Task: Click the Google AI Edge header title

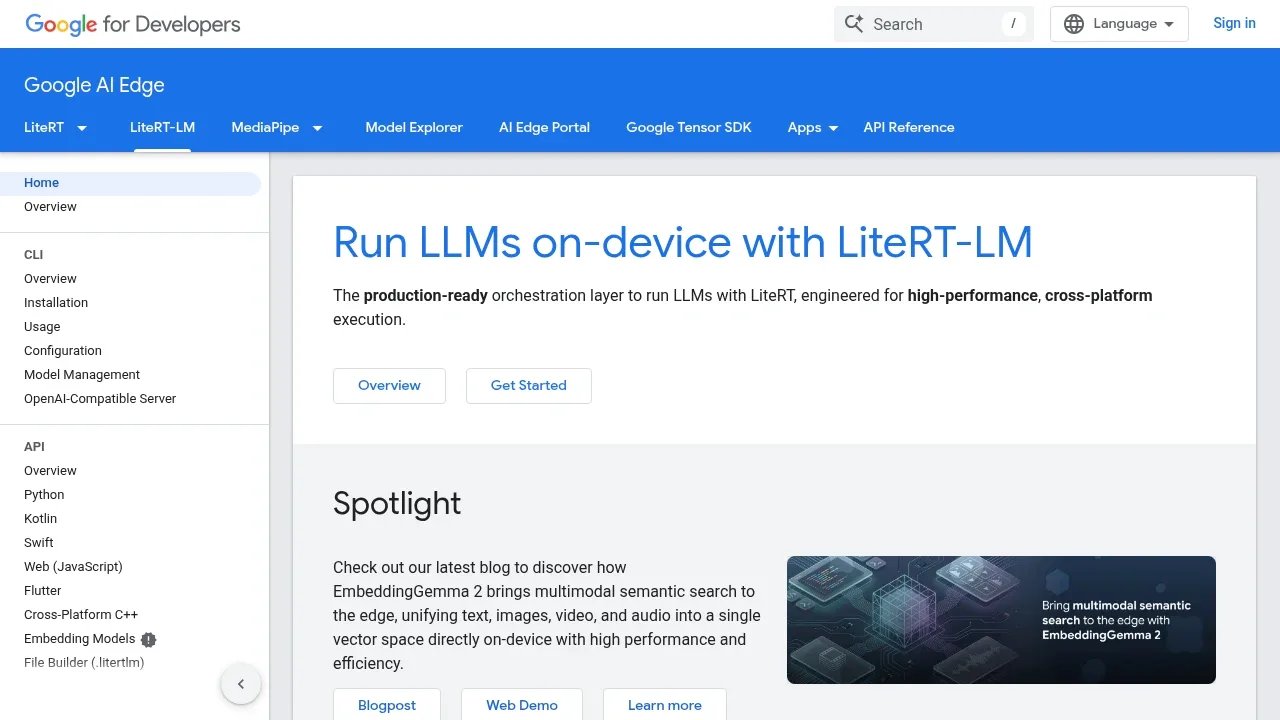Action: 94,85
